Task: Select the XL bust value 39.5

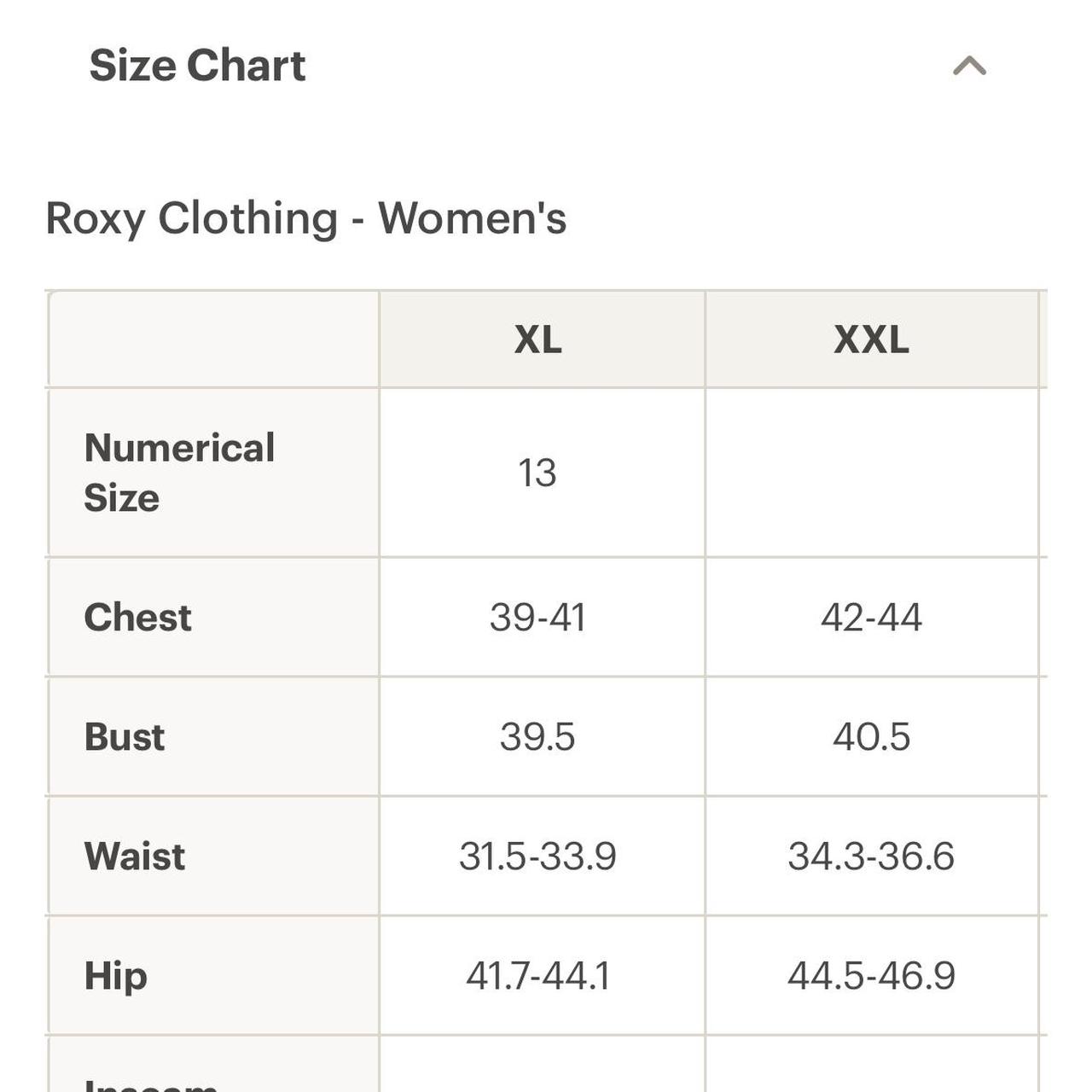Action: (x=537, y=736)
